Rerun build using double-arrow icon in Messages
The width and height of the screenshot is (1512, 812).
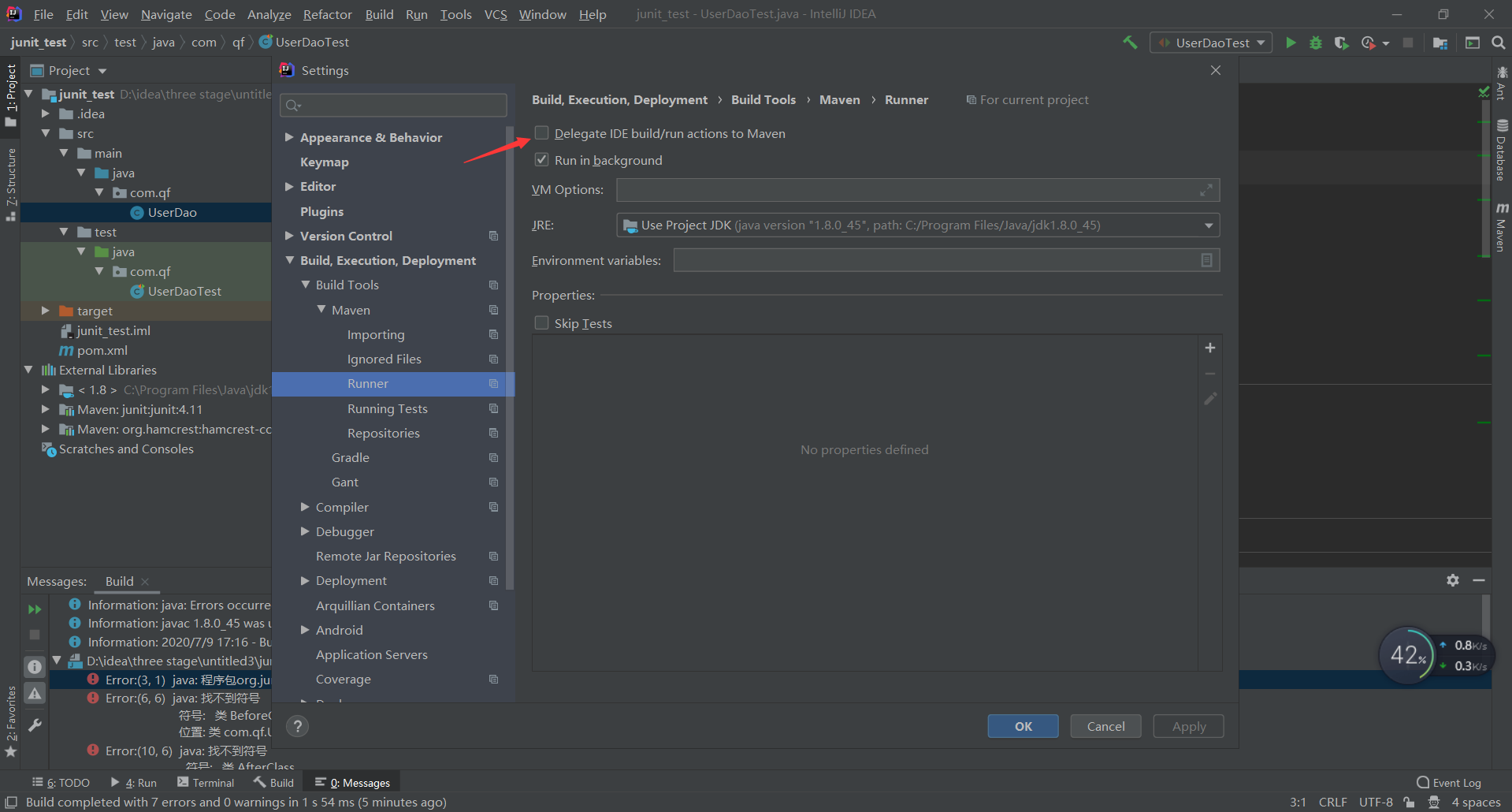point(35,609)
